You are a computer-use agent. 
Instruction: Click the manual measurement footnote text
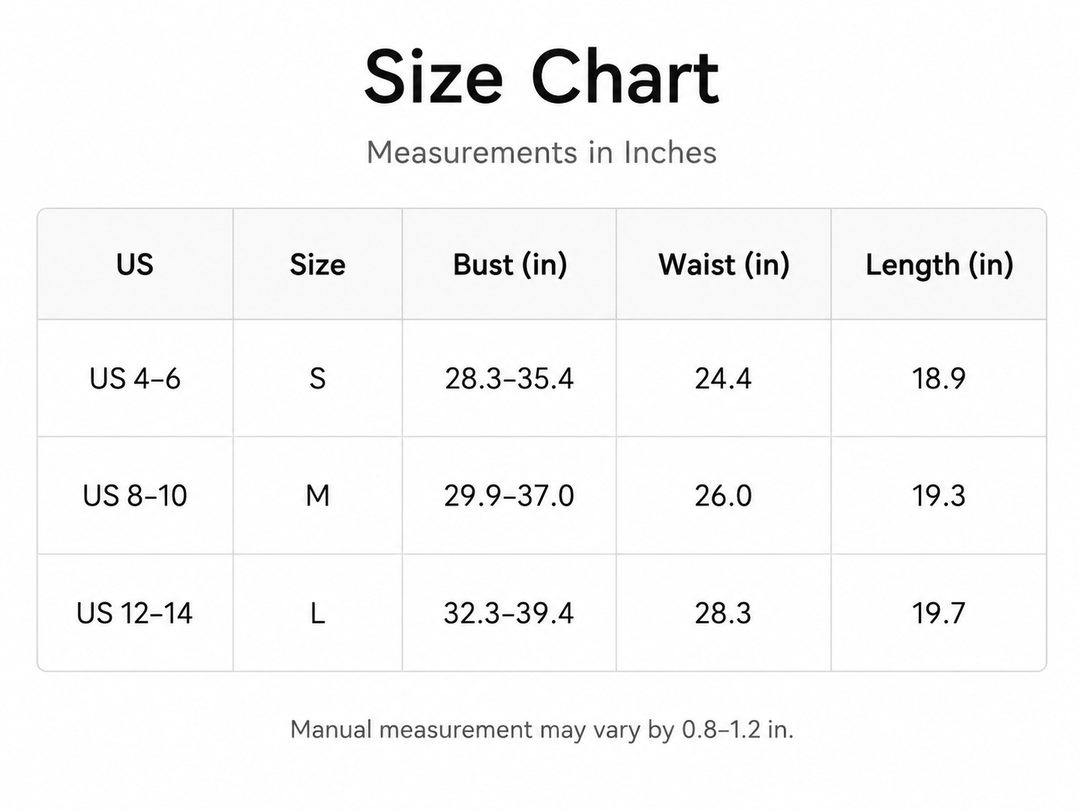click(x=542, y=729)
